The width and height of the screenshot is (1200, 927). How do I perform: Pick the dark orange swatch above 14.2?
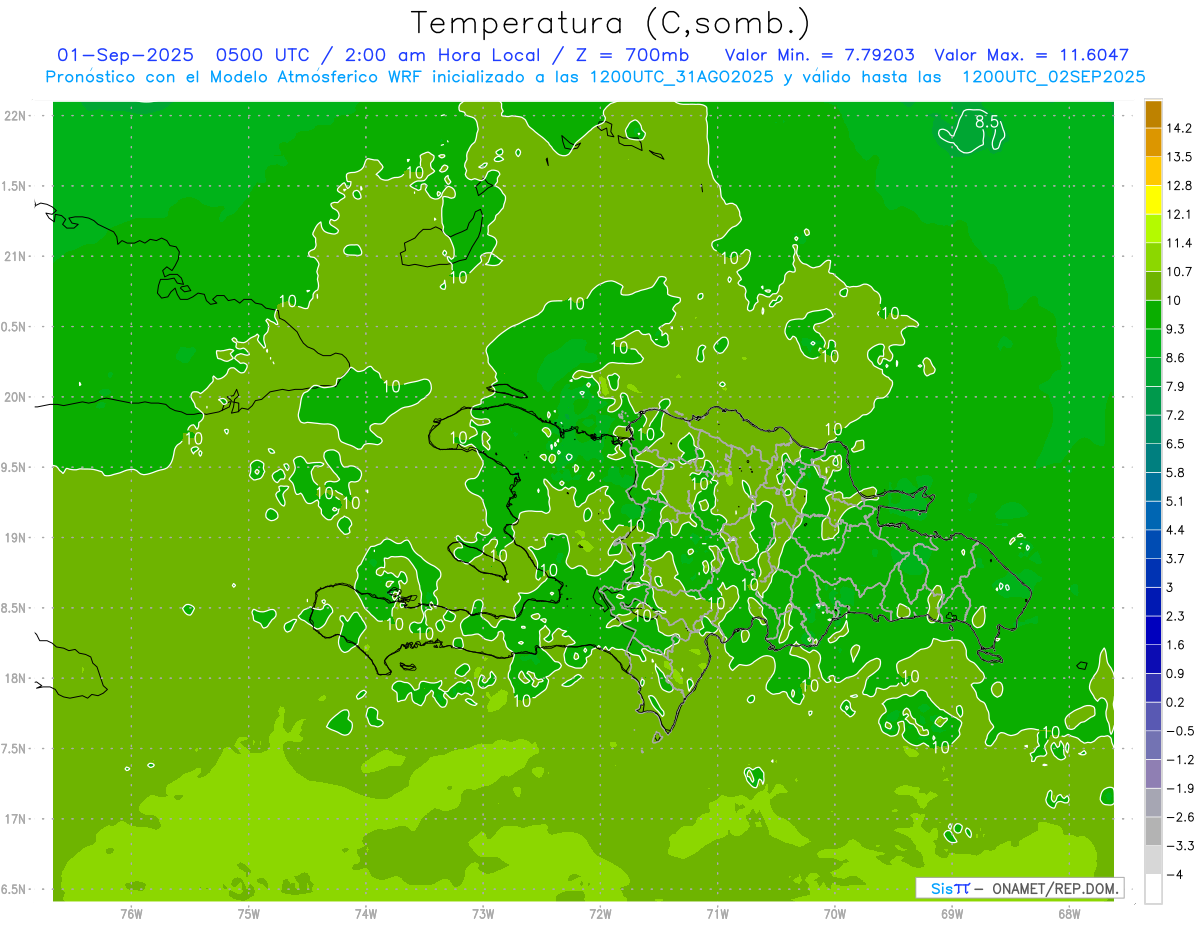(x=1153, y=114)
